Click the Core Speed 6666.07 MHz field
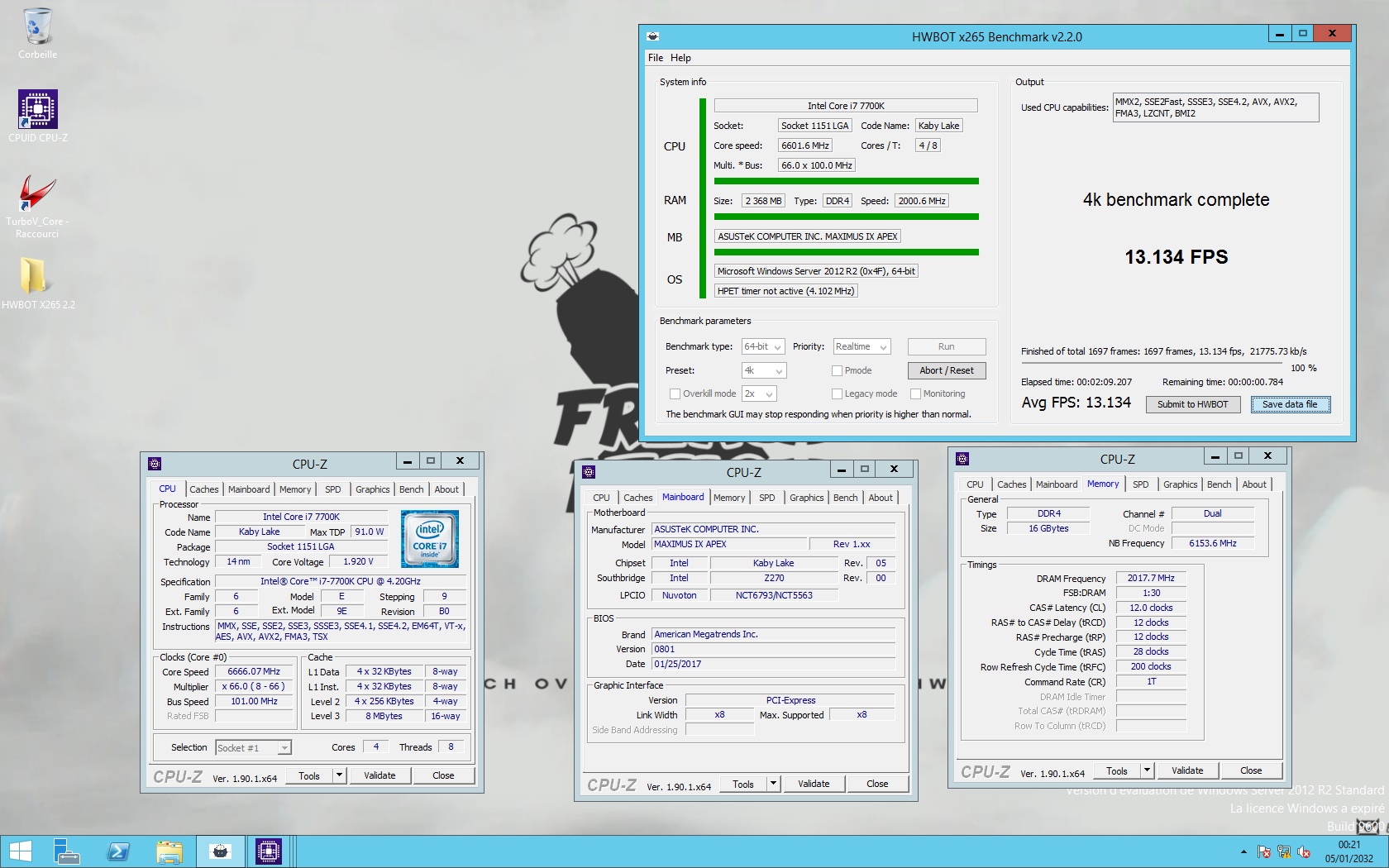Viewport: 1389px width, 868px height. pyautogui.click(x=254, y=671)
